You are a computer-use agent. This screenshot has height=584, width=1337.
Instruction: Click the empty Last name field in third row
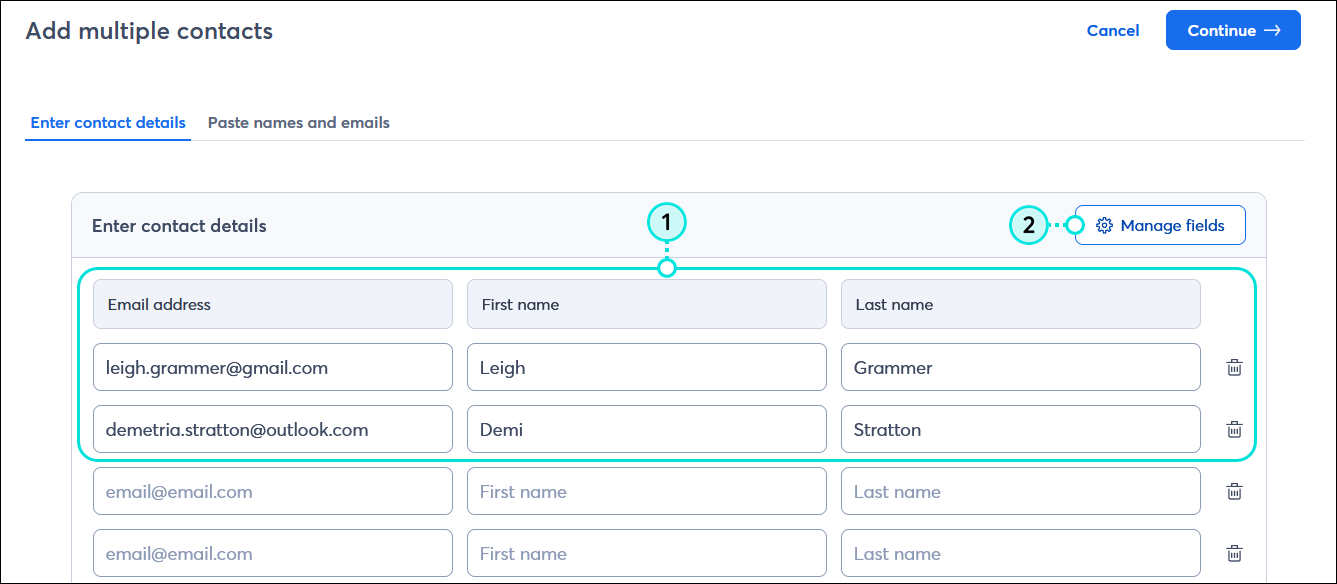1021,492
